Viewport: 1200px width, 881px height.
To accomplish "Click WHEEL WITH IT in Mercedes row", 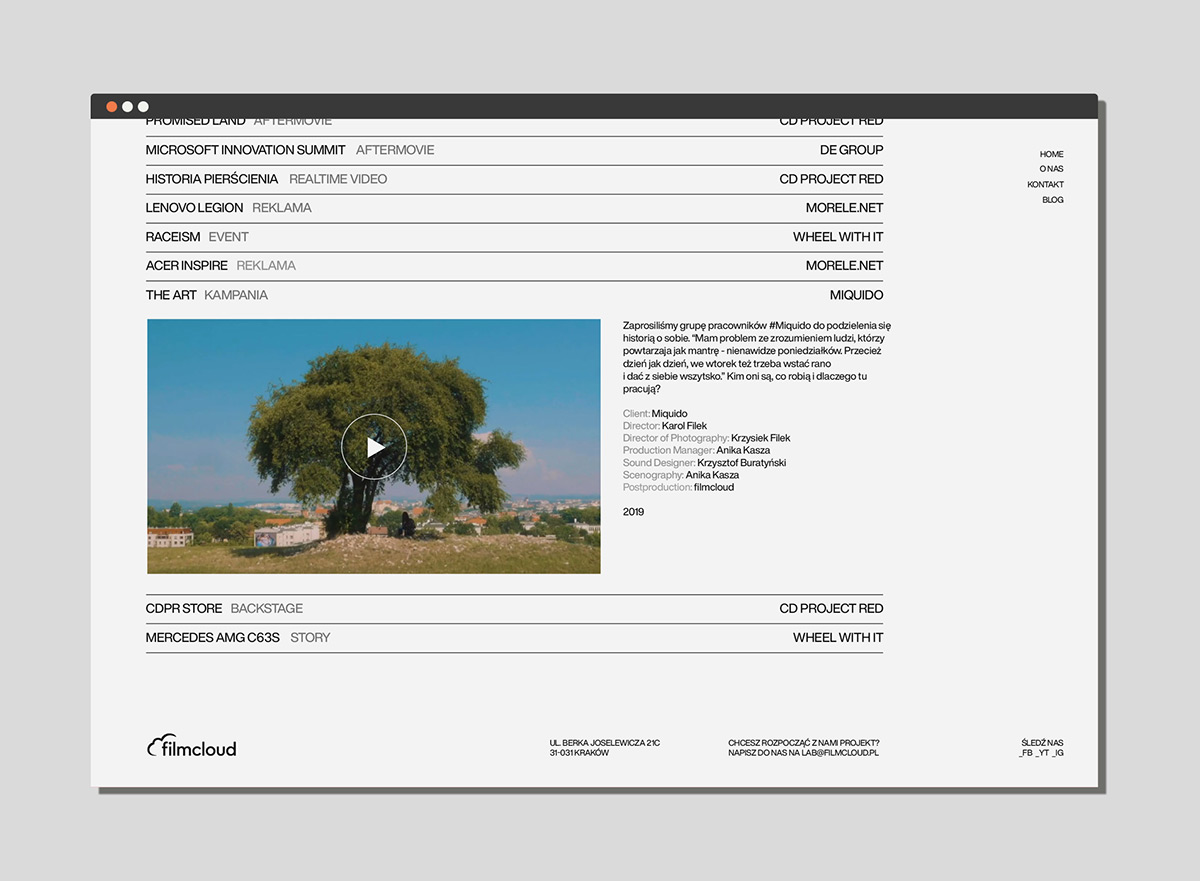I will [x=838, y=637].
